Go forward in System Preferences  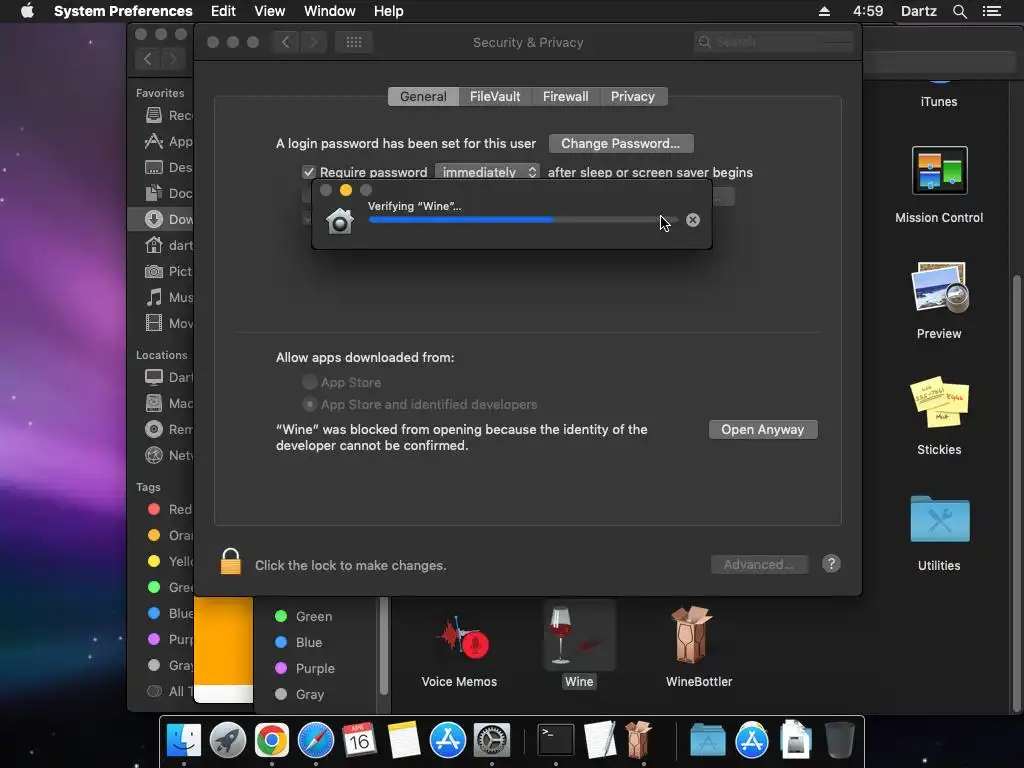(x=313, y=42)
